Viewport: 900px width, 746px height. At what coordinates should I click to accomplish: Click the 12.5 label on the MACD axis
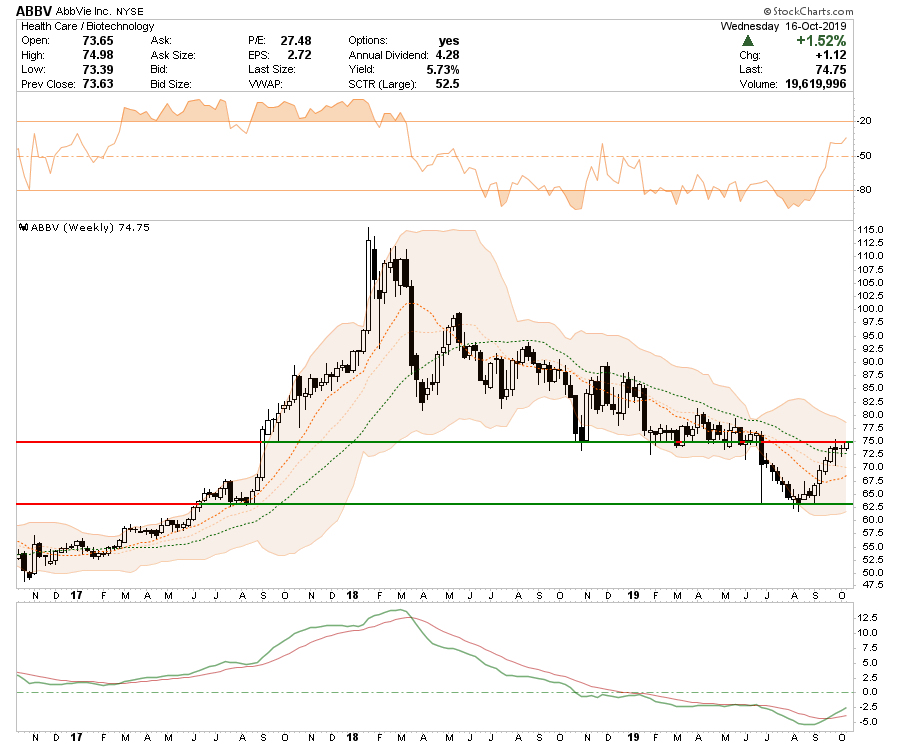[867, 618]
